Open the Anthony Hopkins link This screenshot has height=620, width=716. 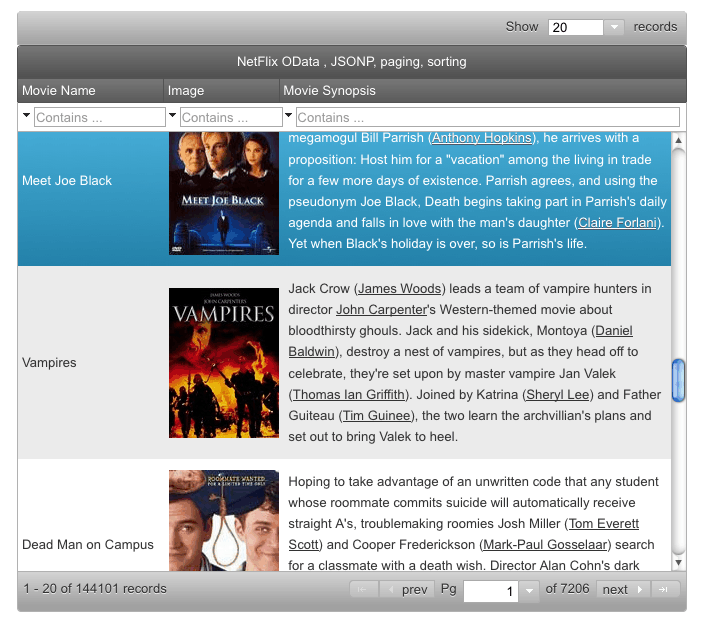[x=482, y=137]
